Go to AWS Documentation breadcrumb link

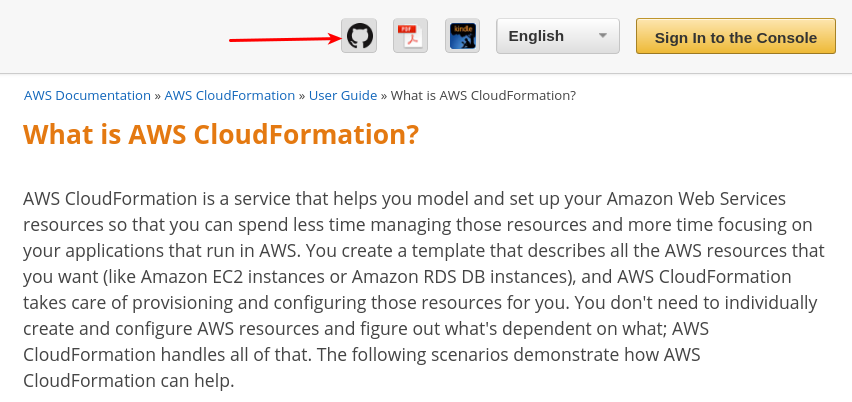[x=87, y=96]
